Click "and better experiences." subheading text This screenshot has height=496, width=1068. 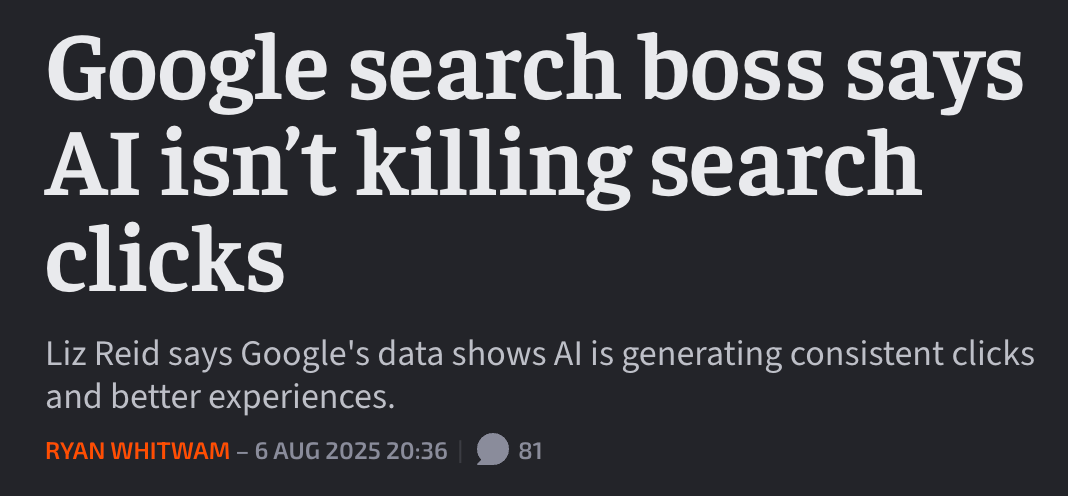pyautogui.click(x=216, y=397)
